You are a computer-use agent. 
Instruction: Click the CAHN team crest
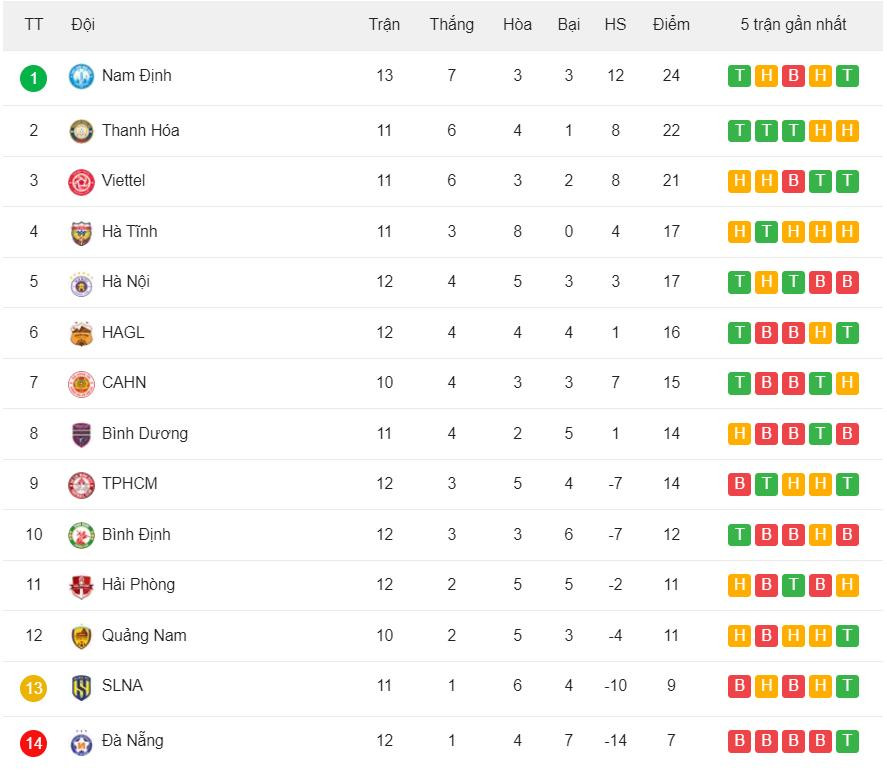pos(81,383)
